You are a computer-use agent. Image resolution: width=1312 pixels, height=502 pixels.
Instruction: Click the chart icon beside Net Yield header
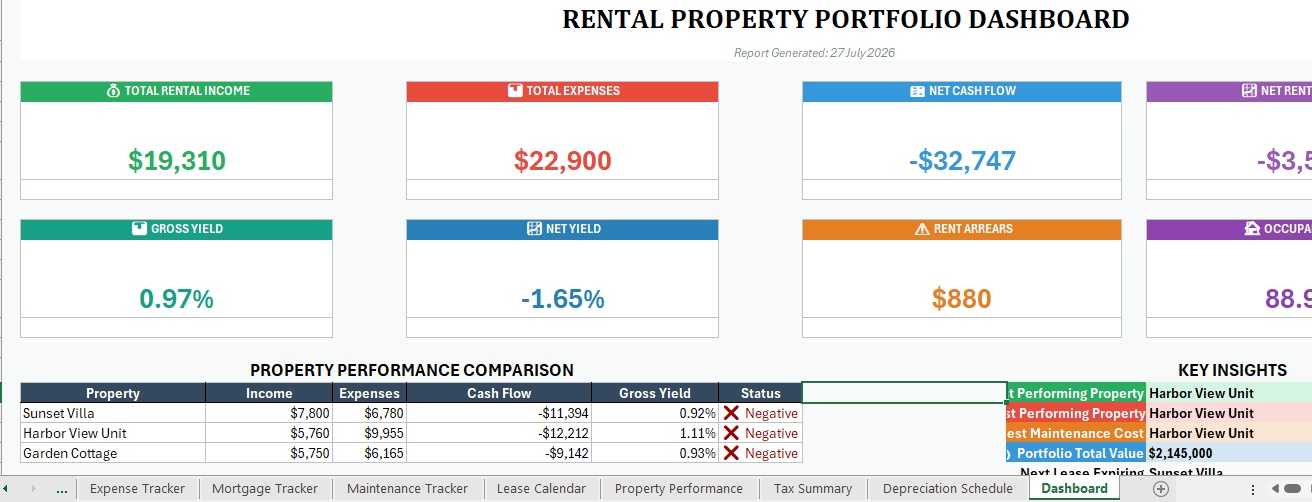point(534,229)
